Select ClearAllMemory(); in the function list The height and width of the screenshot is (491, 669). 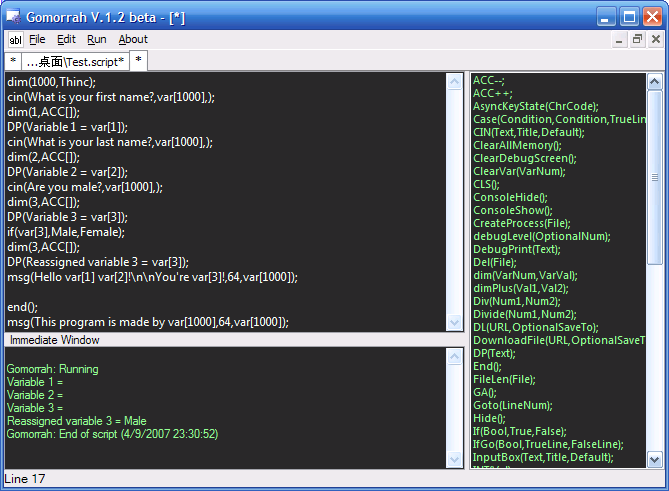517,145
